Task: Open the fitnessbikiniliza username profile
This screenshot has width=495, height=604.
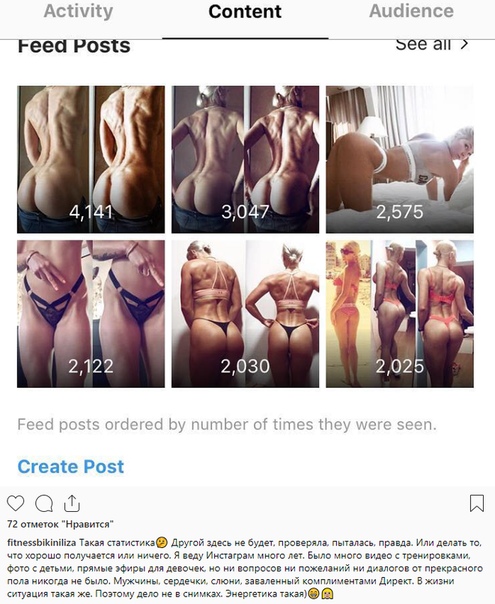Action: [x=42, y=543]
